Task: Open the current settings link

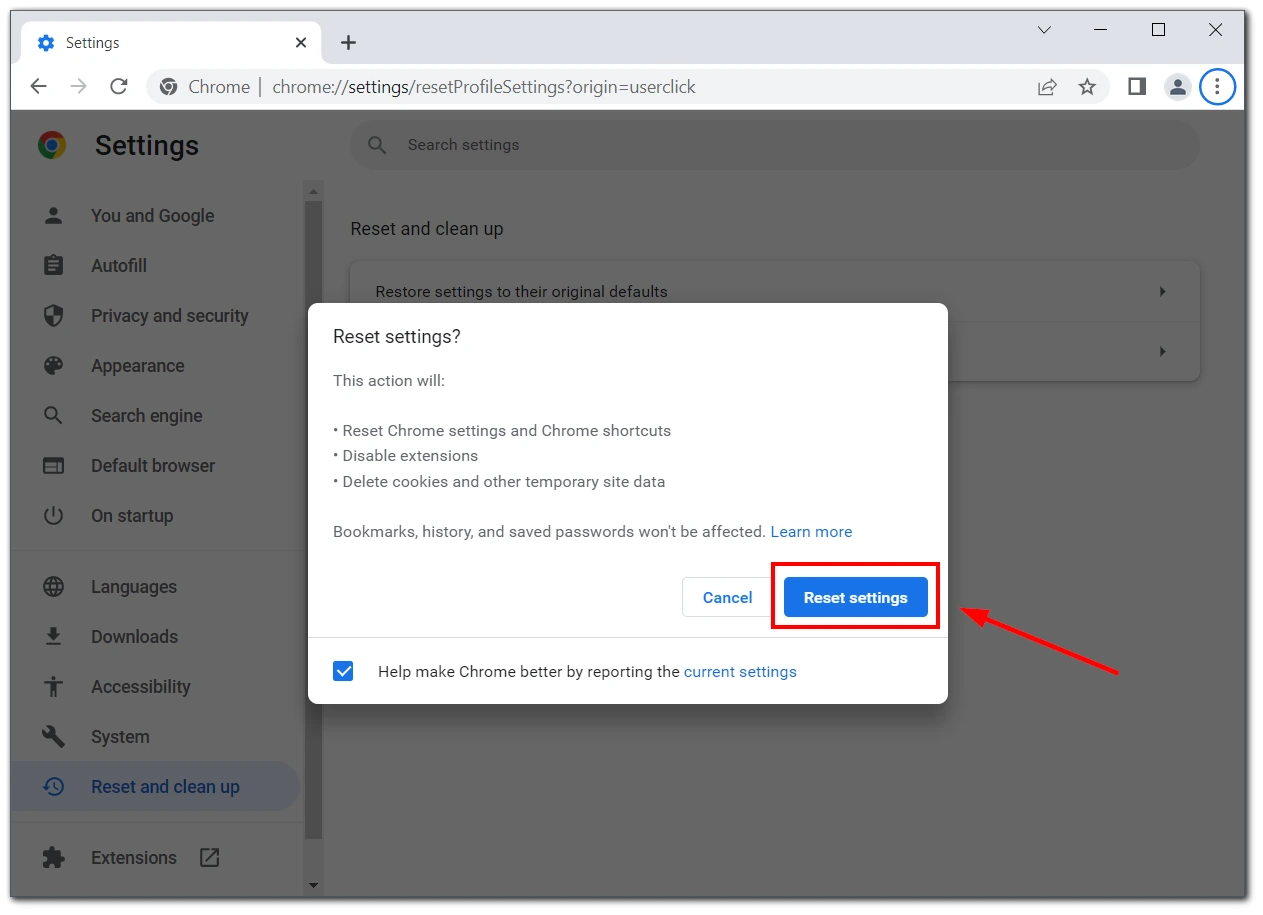Action: [x=740, y=672]
